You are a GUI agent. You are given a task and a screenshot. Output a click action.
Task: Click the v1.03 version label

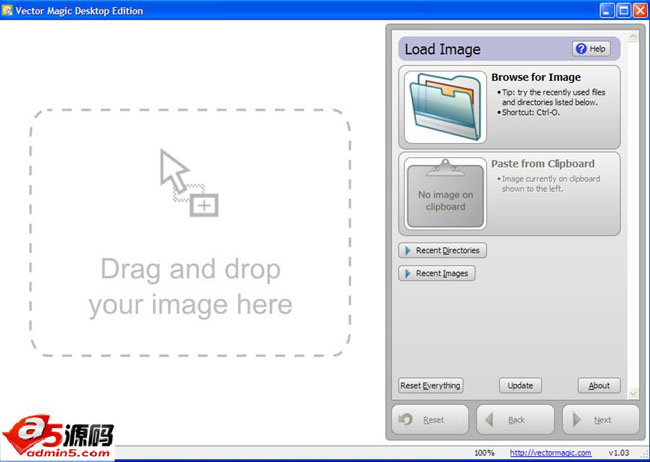(618, 453)
